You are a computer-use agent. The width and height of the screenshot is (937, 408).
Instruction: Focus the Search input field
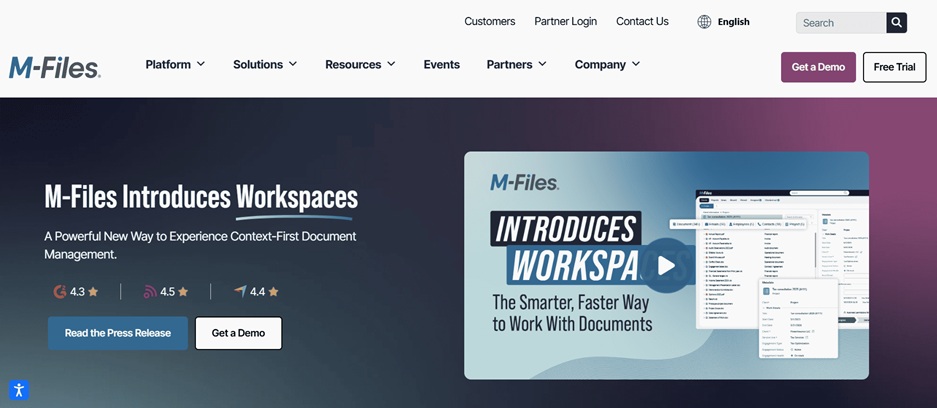click(x=841, y=23)
